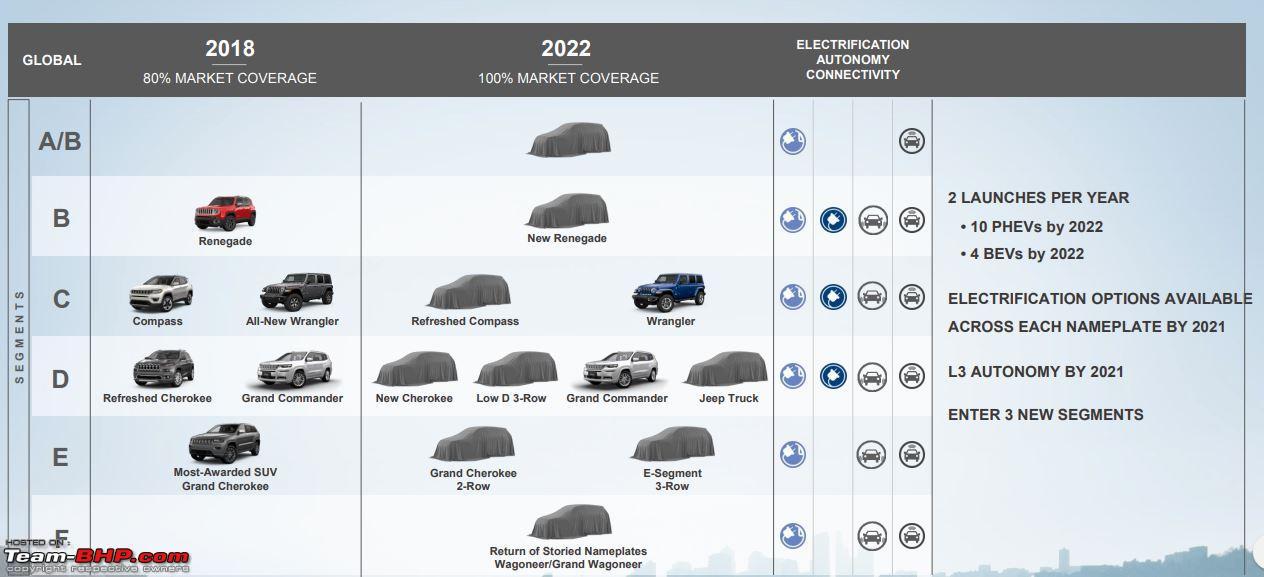Click the light-blue plug icon in the A/B row

793,141
